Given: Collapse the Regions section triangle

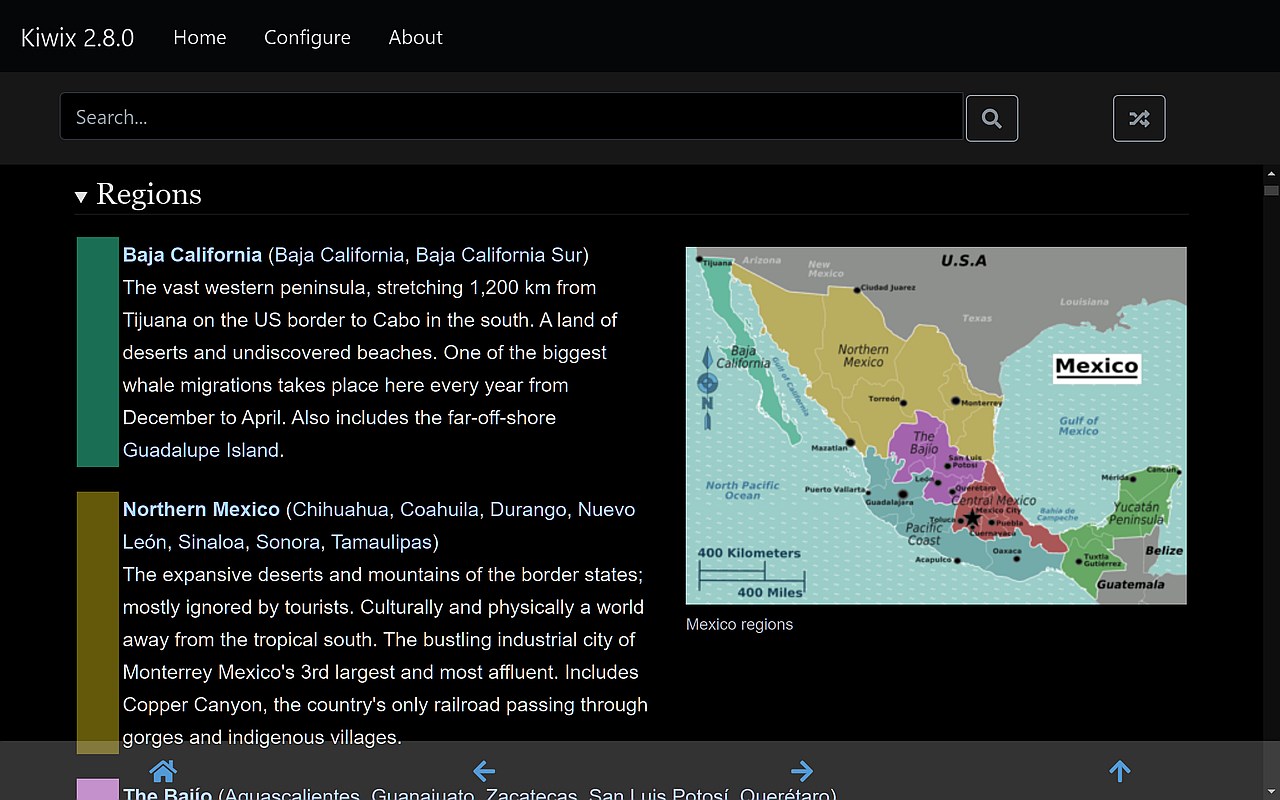Looking at the screenshot, I should 81,197.
